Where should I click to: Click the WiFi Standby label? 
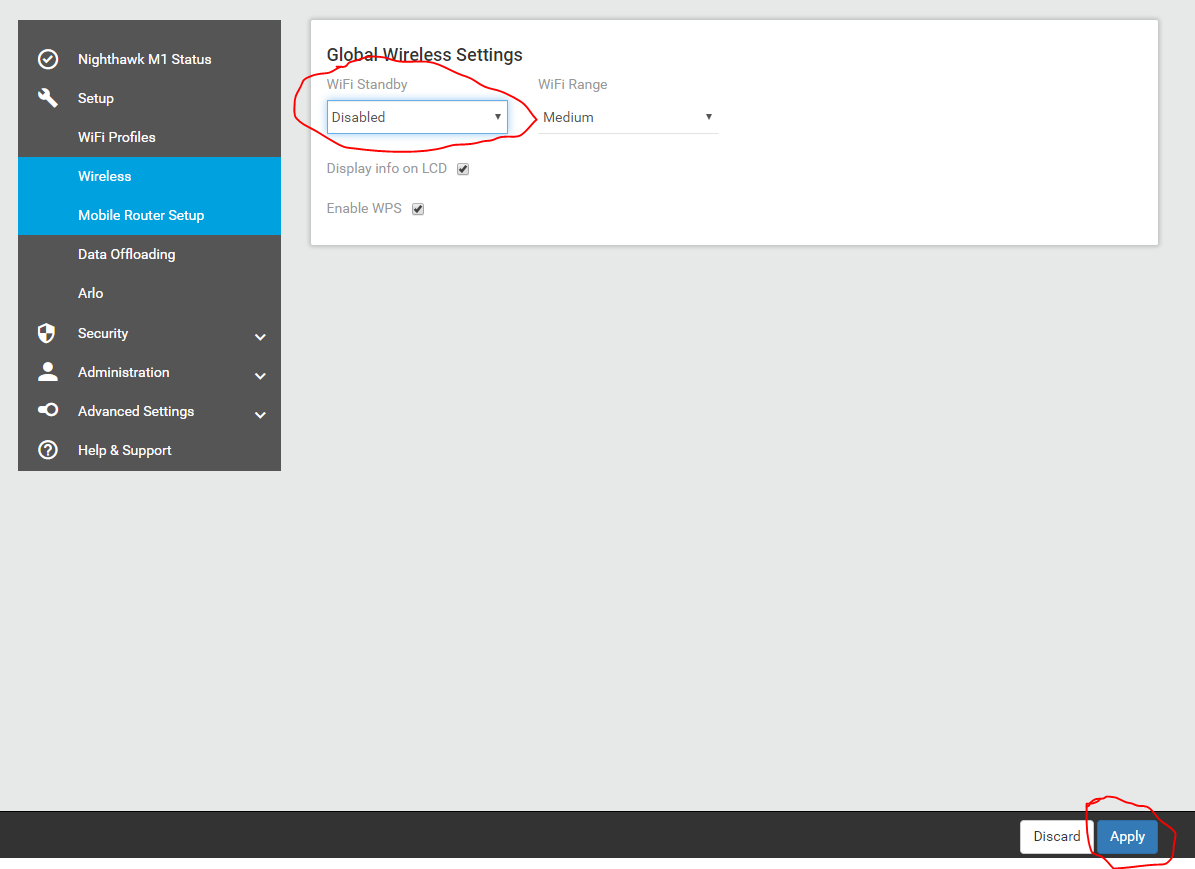367,84
